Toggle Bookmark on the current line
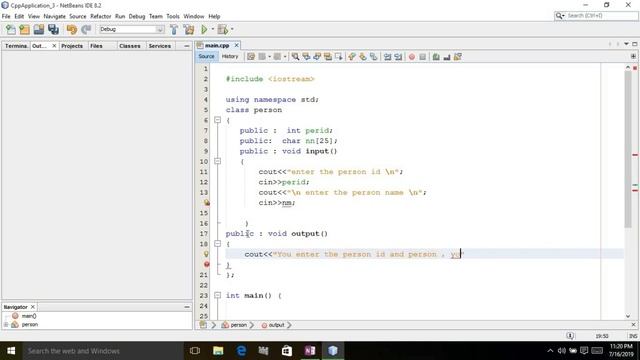This screenshot has height=360, width=640. point(373,57)
